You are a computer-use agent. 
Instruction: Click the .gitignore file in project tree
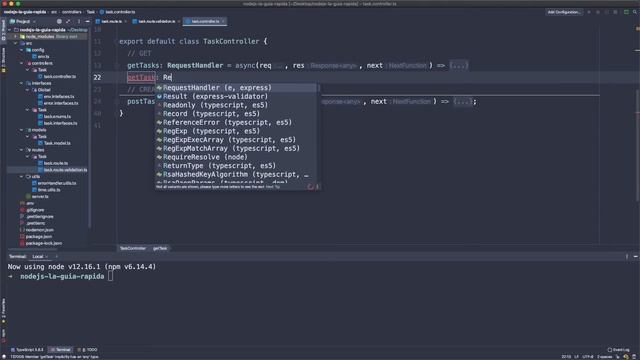tap(32, 210)
